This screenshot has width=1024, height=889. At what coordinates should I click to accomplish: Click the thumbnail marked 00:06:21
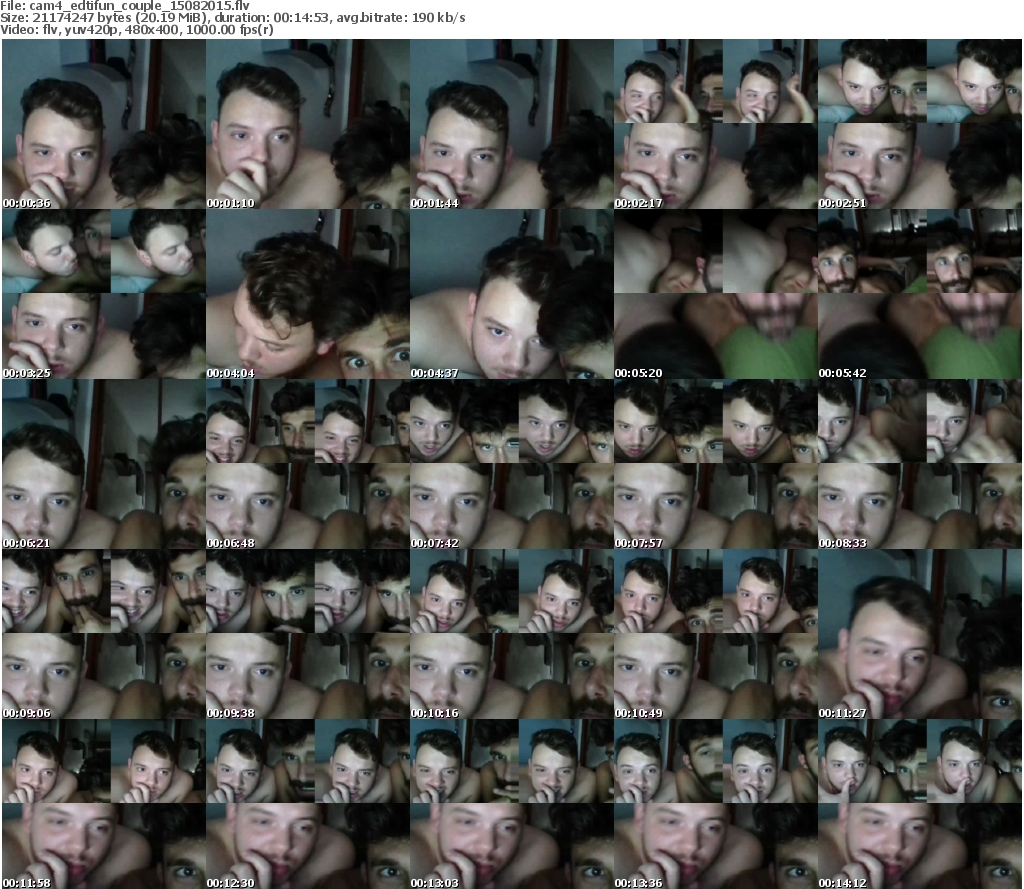(x=104, y=464)
